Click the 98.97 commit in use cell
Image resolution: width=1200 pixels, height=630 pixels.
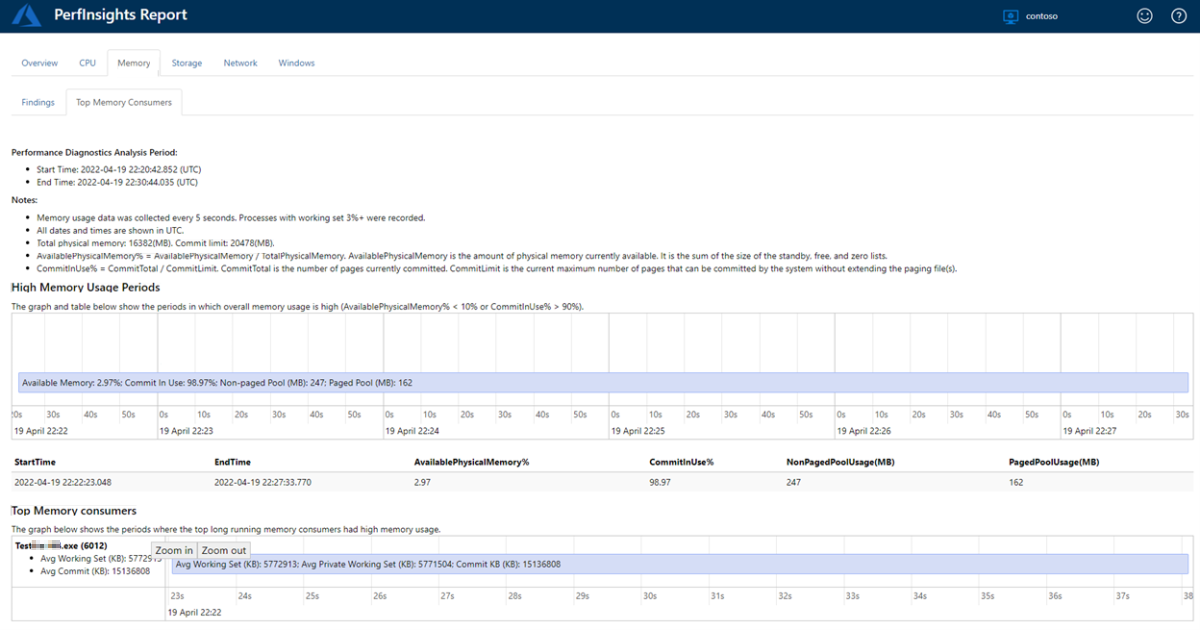pos(660,481)
